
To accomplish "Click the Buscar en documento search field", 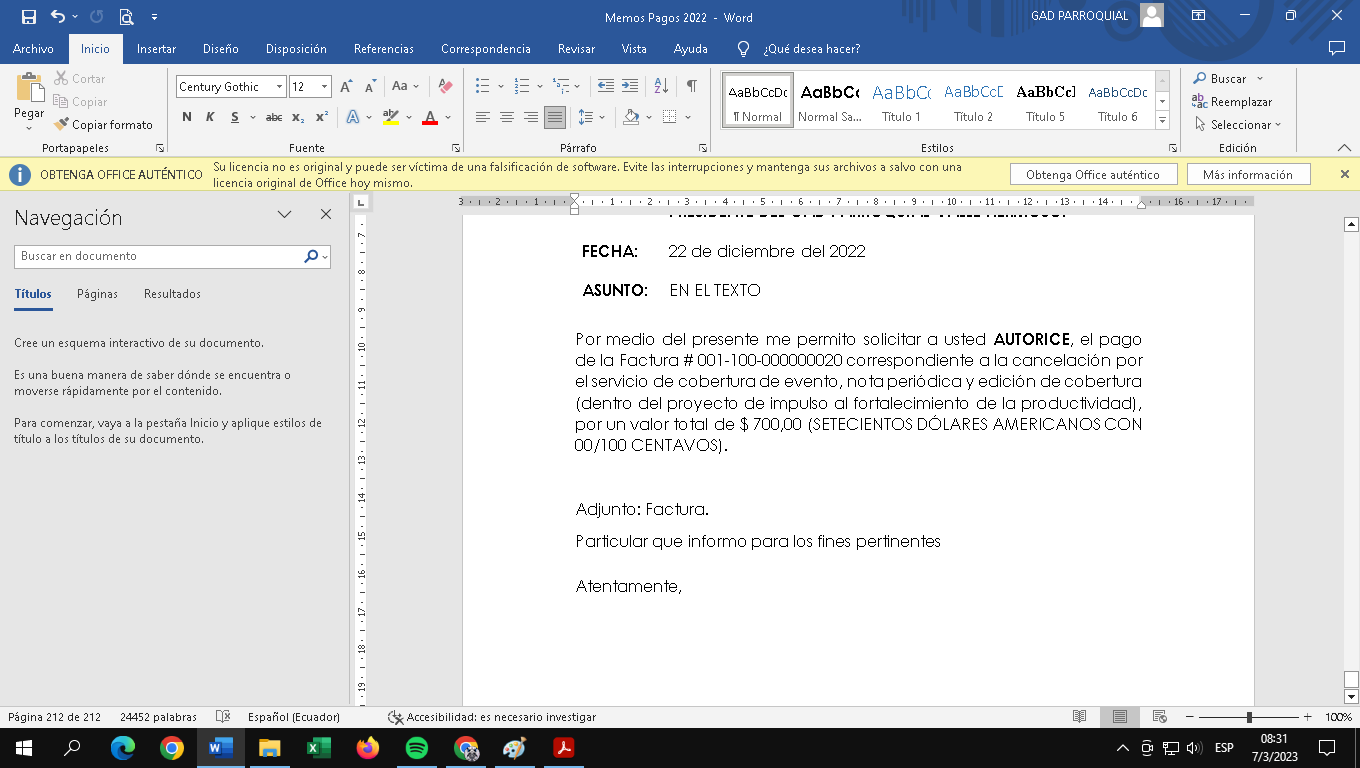I will pyautogui.click(x=160, y=256).
